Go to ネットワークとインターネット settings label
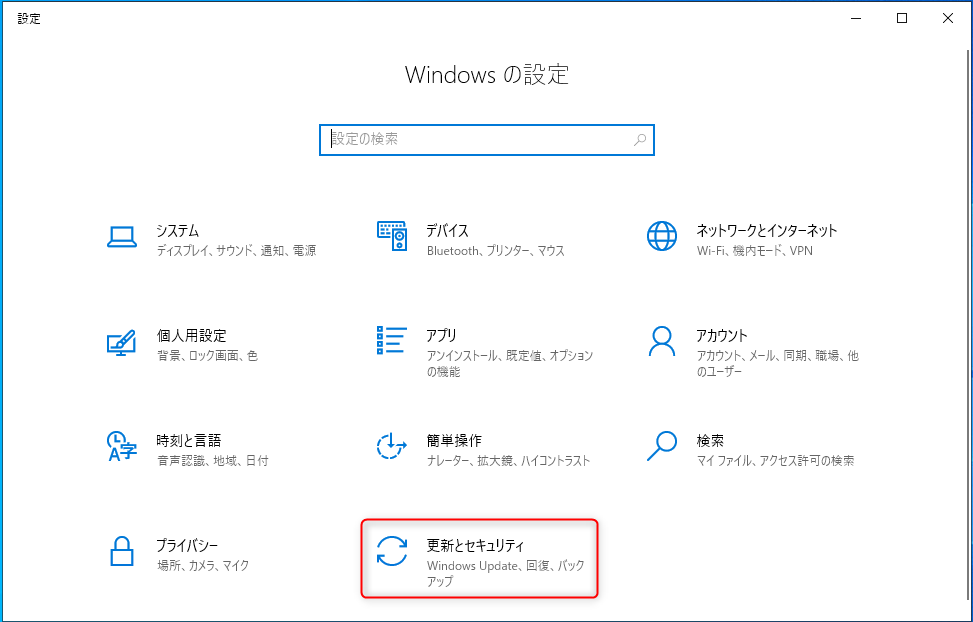The image size is (973, 622). point(766,230)
